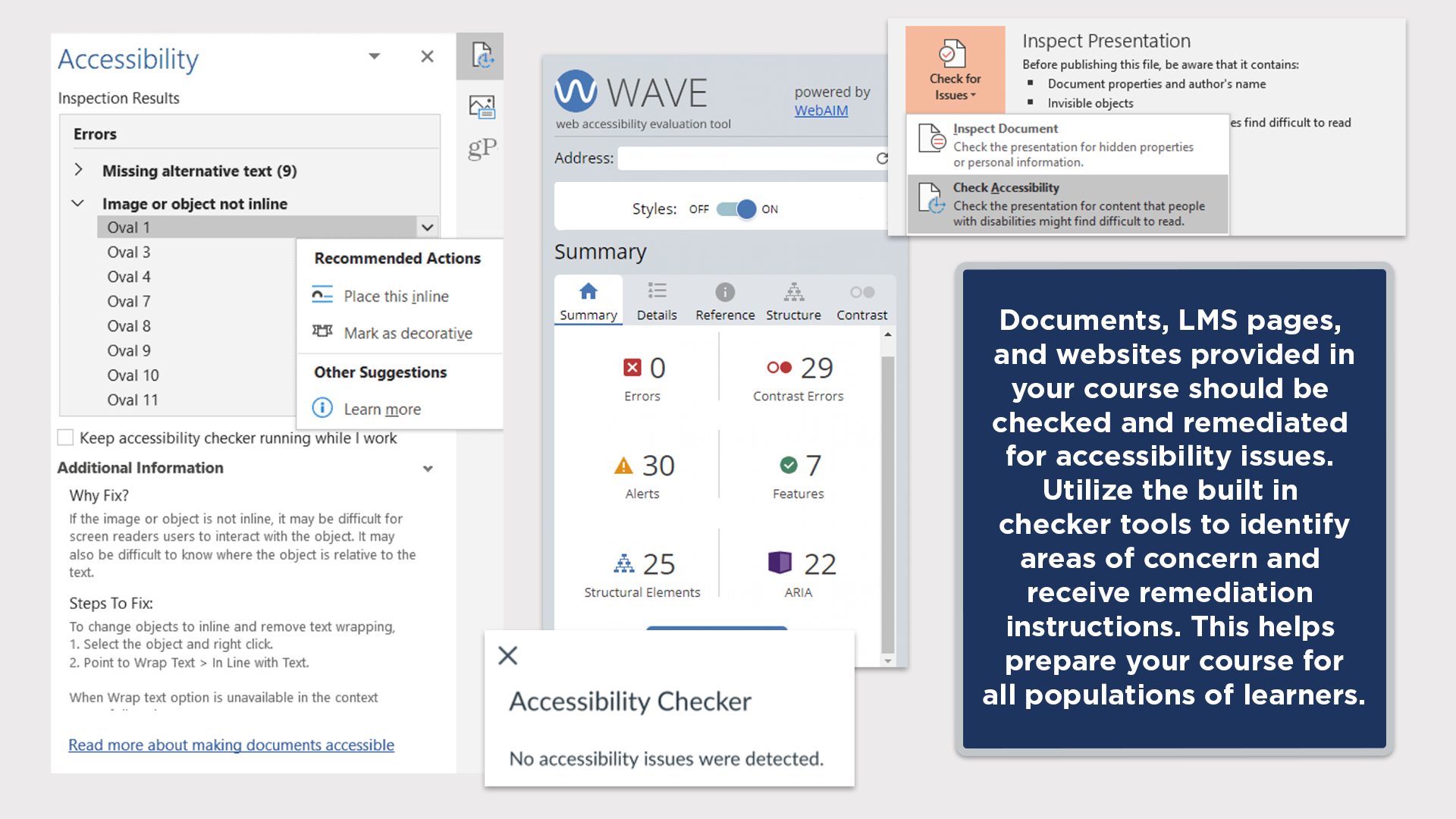Screen dimensions: 1456x819
Task: Click the green Features checkmark icon
Action: (789, 465)
